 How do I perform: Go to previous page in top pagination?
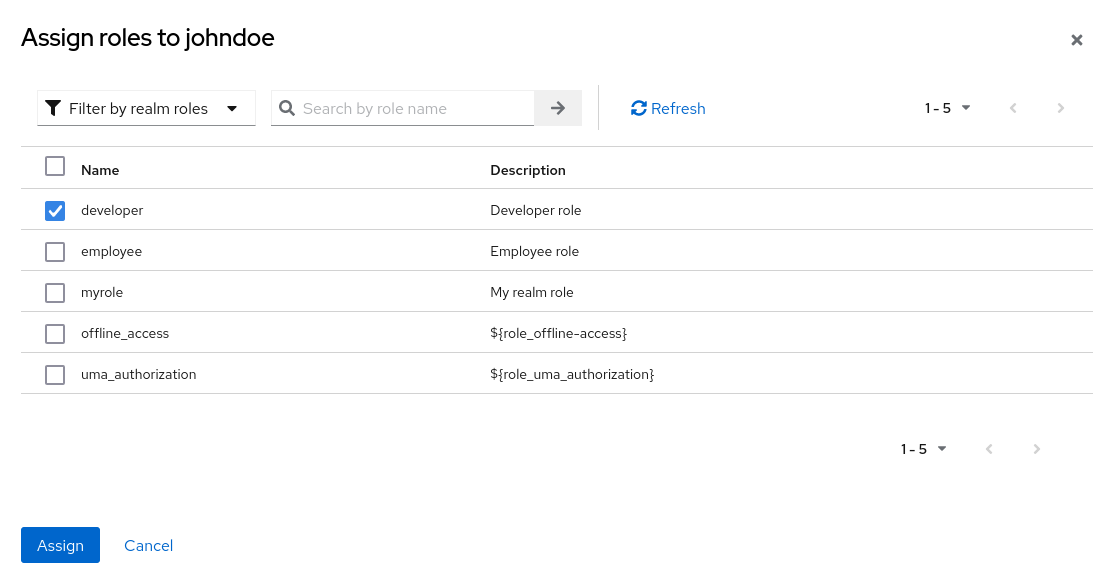[1013, 108]
